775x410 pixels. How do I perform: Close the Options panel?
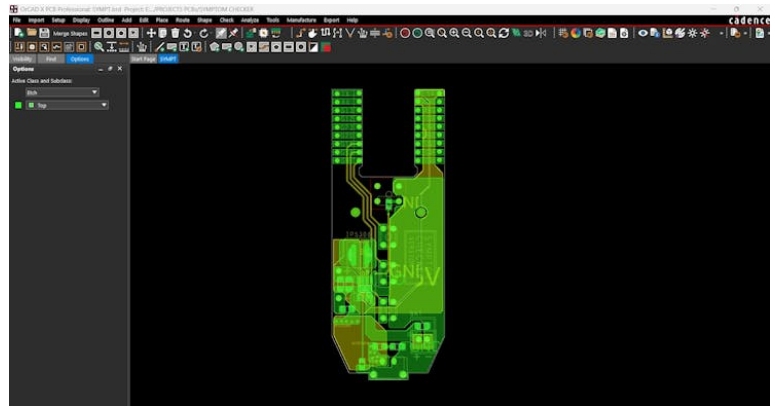coord(120,69)
